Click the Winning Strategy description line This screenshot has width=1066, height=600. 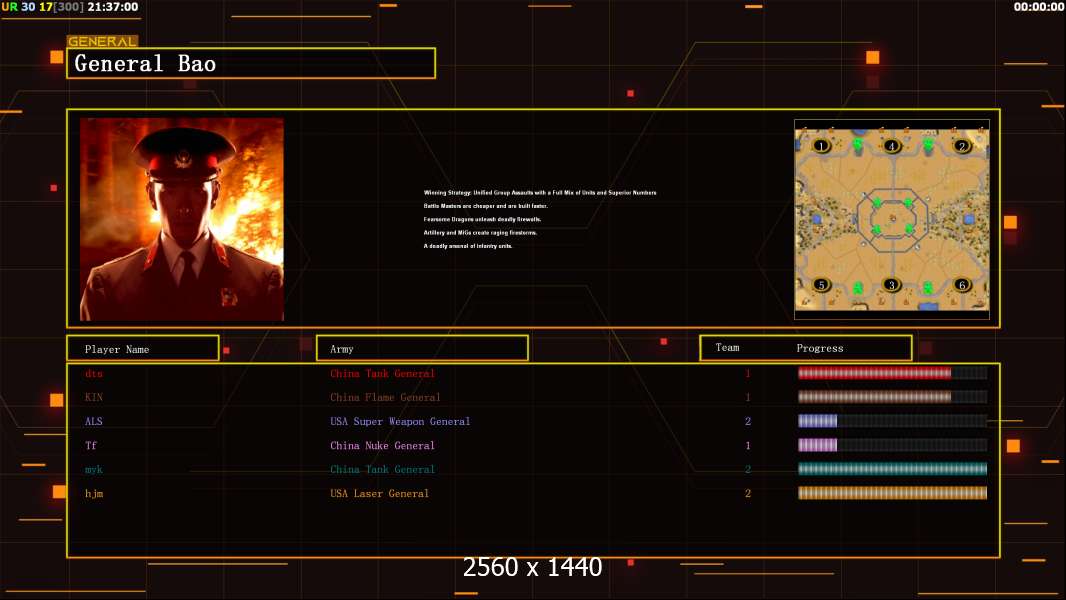click(x=540, y=192)
